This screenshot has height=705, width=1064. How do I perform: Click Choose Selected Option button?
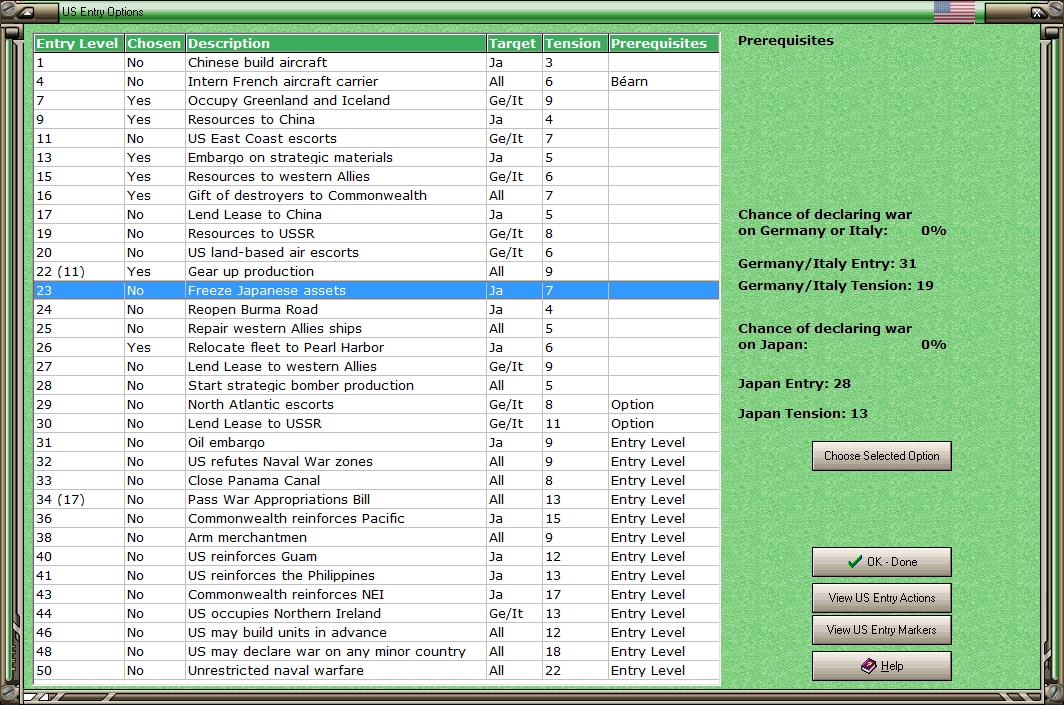[881, 456]
